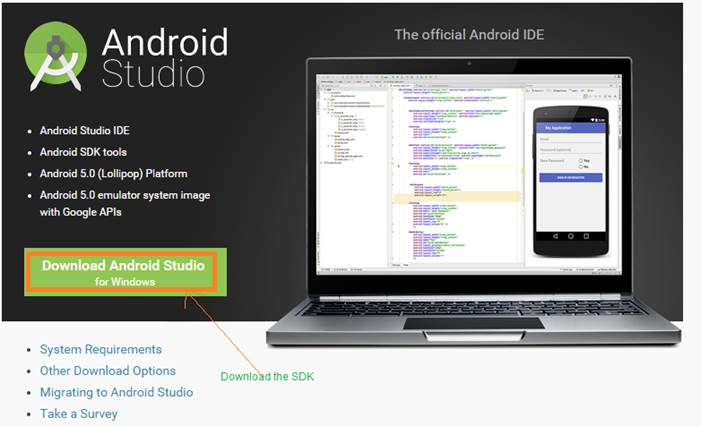This screenshot has width=701, height=426.
Task: Open the Other Download Options link
Action: [107, 371]
